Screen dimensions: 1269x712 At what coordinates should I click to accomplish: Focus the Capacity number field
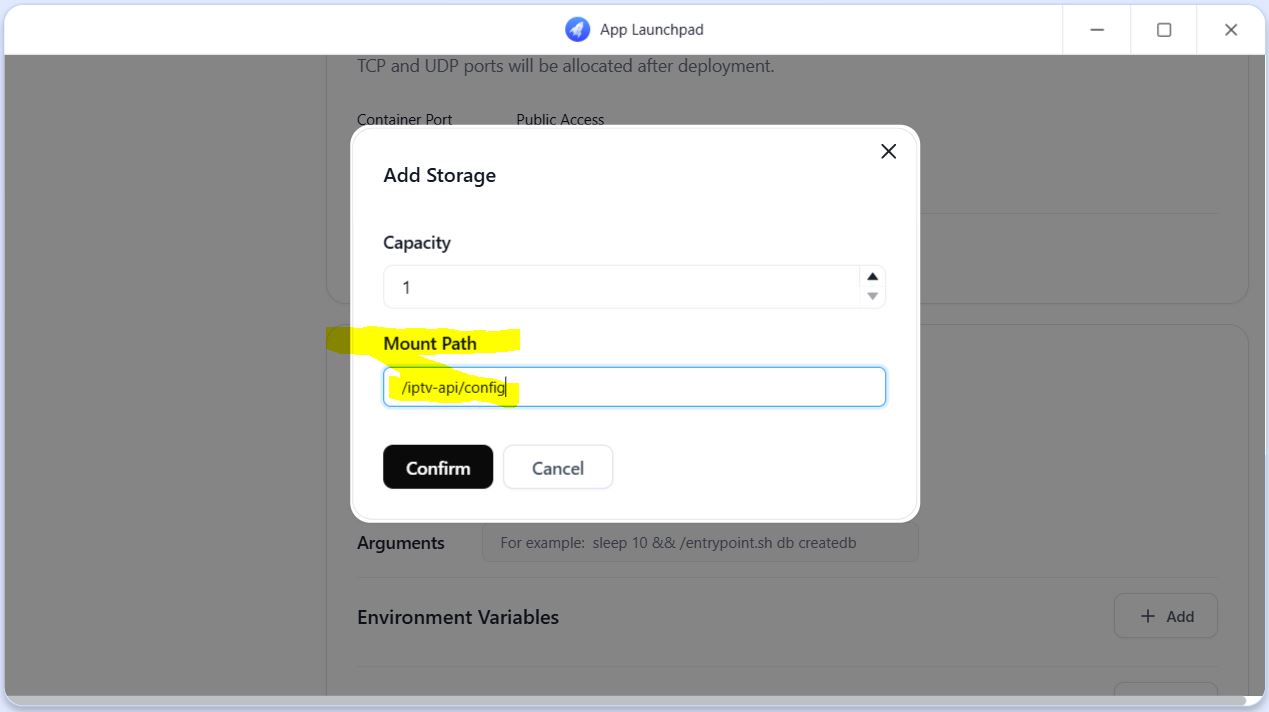620,287
